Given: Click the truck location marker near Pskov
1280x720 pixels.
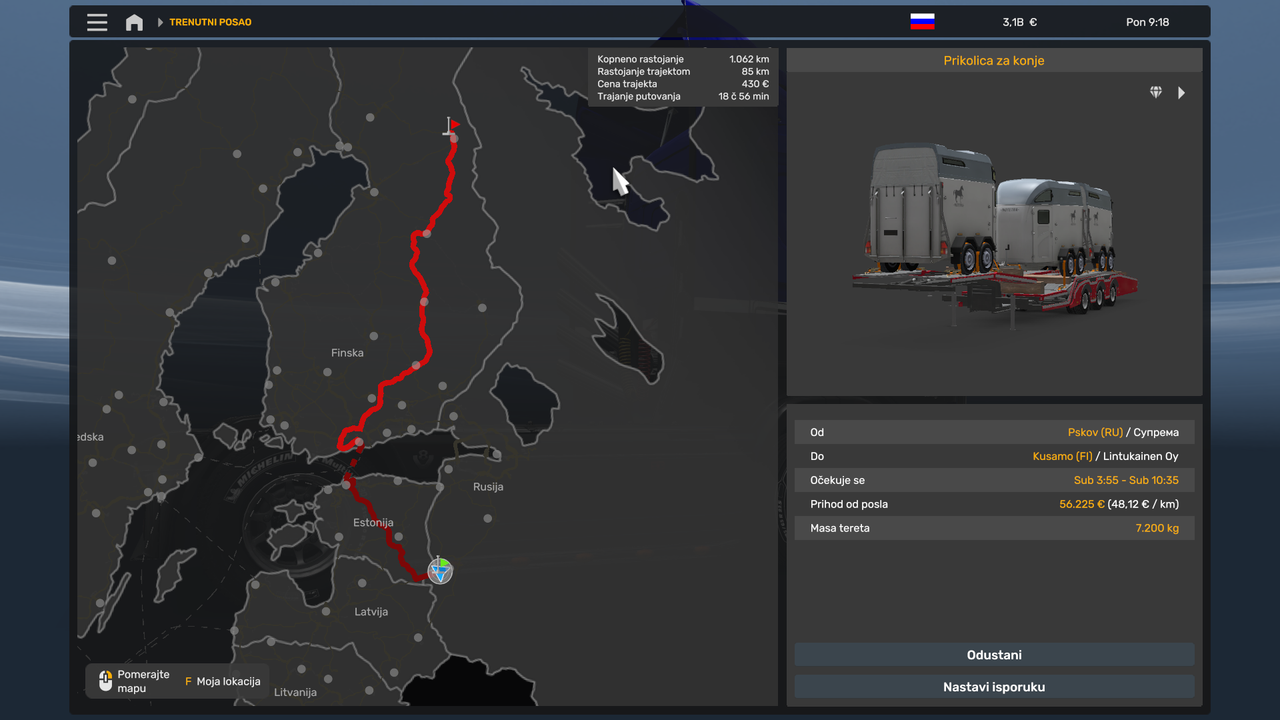Looking at the screenshot, I should (x=440, y=570).
